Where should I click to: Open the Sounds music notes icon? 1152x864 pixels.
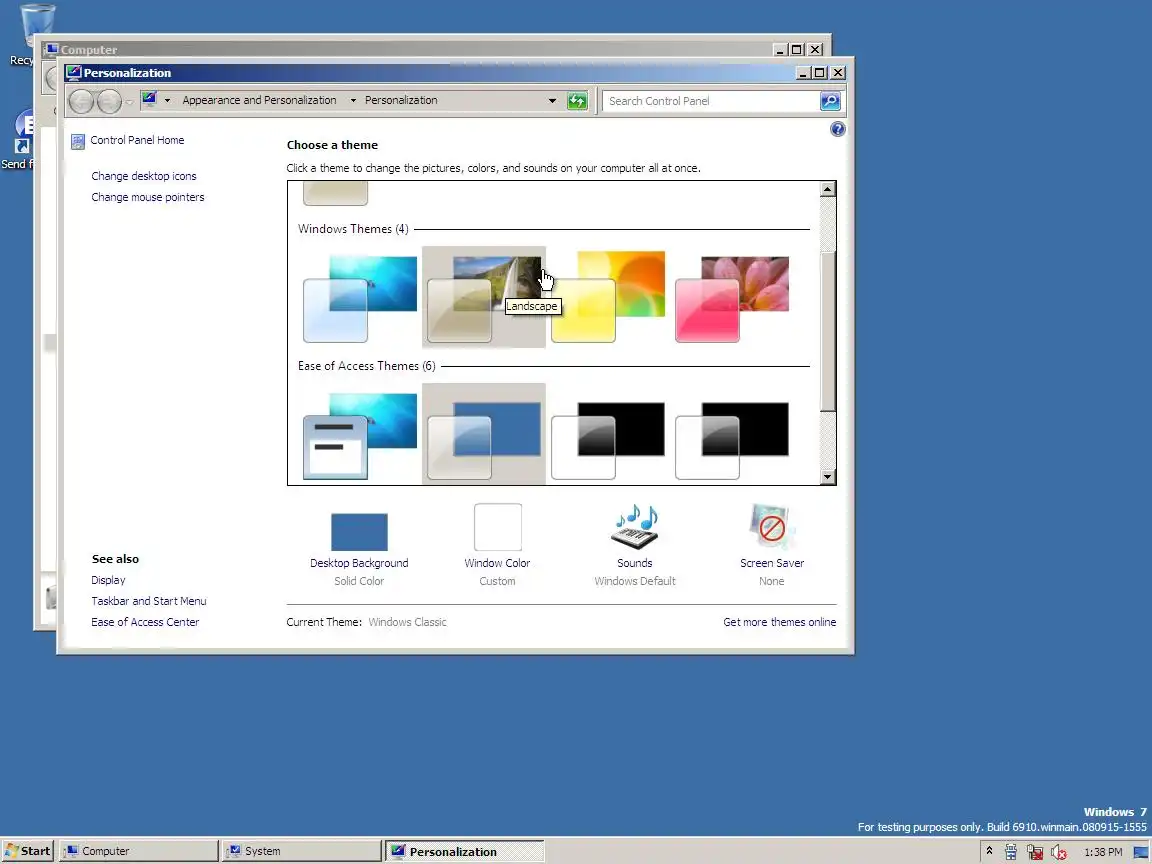[x=635, y=527]
